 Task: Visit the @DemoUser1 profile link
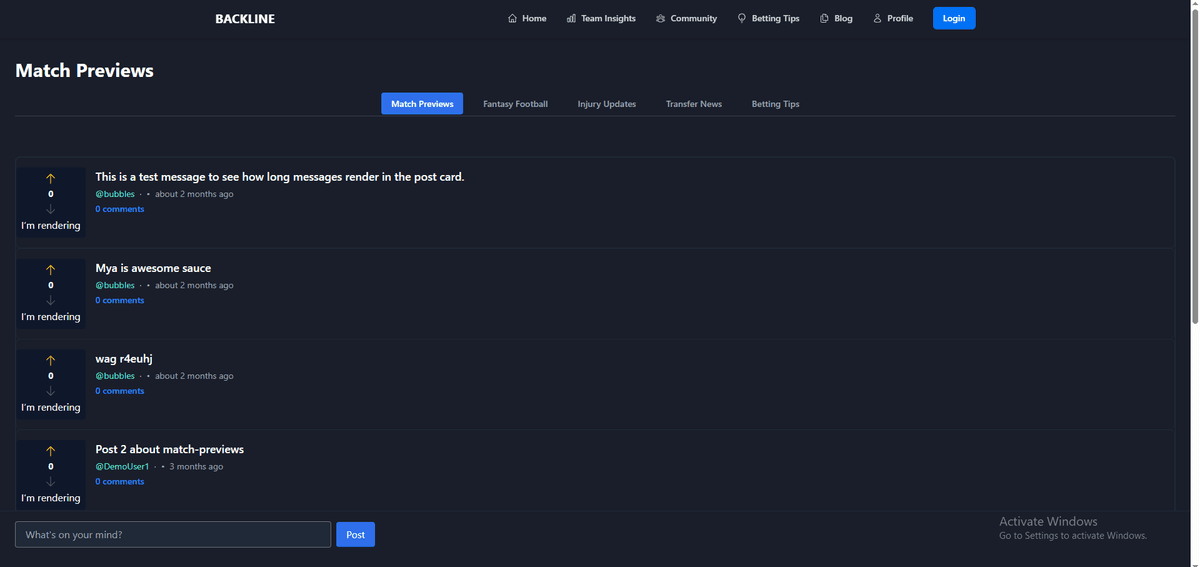coord(122,466)
